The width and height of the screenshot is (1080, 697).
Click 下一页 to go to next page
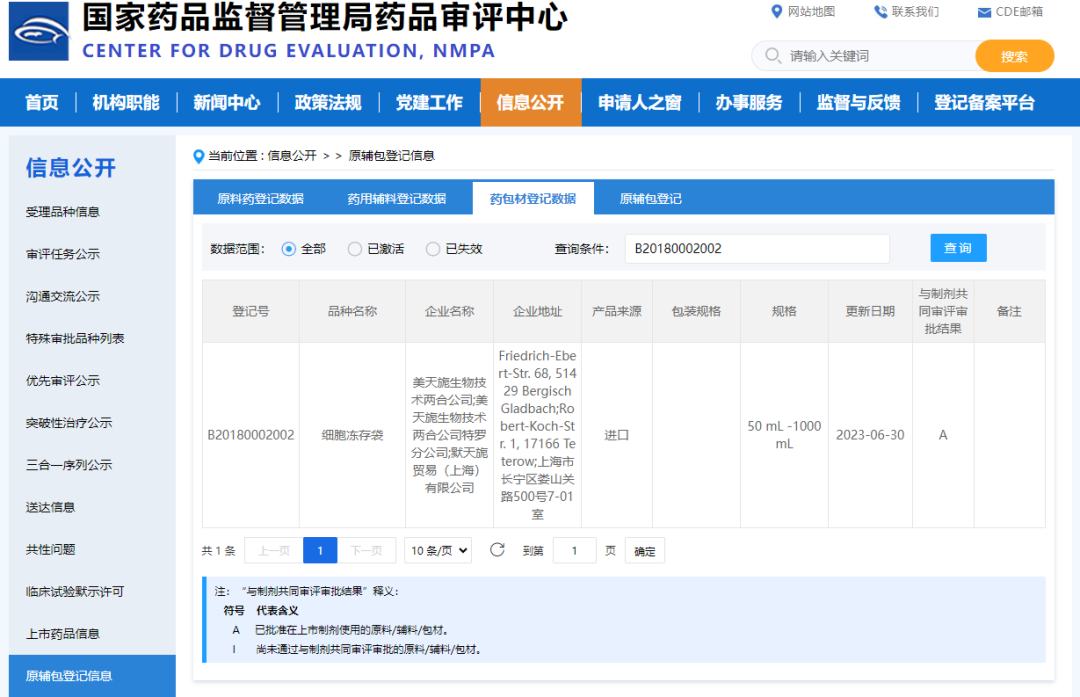(366, 550)
